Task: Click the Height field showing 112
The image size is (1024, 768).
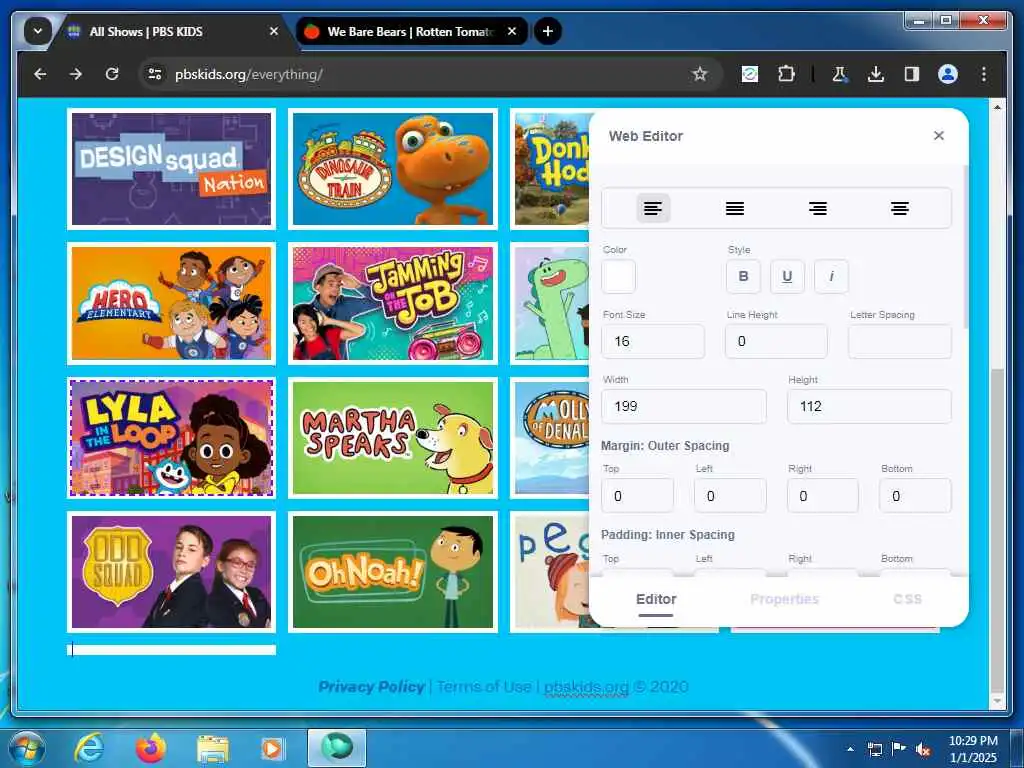Action: click(x=869, y=406)
